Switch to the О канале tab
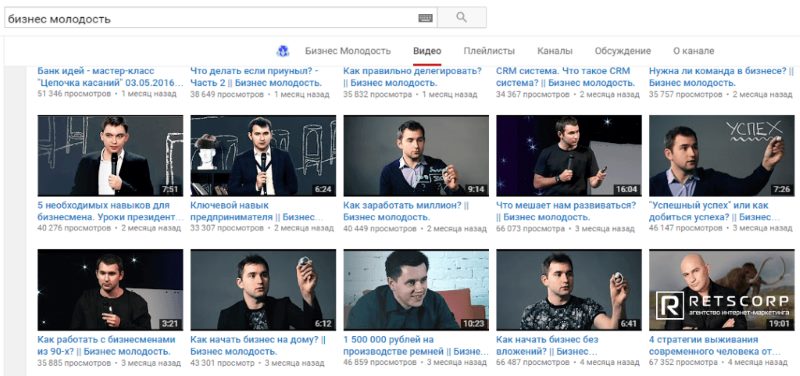 [x=693, y=51]
